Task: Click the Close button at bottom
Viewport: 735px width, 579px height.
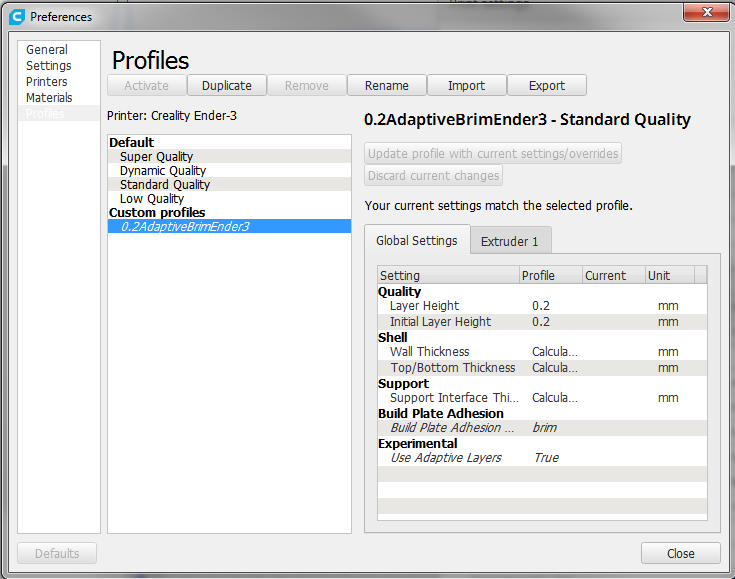Action: [x=680, y=554]
